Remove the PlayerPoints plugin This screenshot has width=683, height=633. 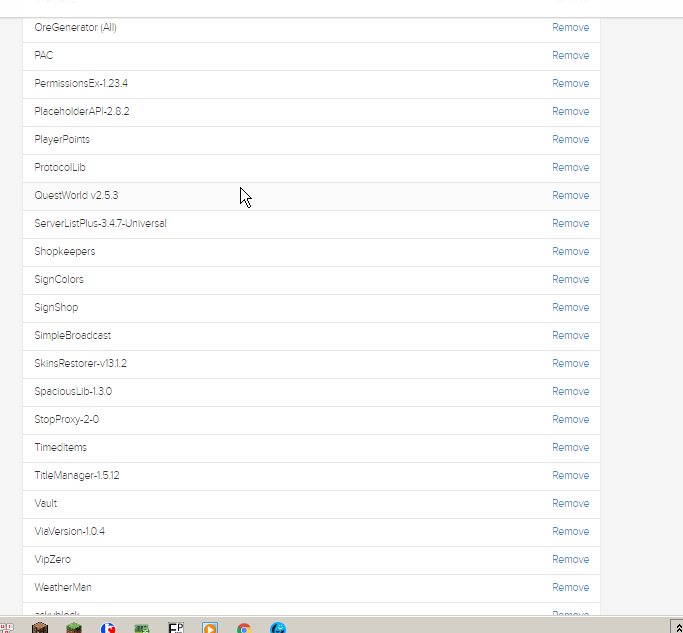point(571,139)
